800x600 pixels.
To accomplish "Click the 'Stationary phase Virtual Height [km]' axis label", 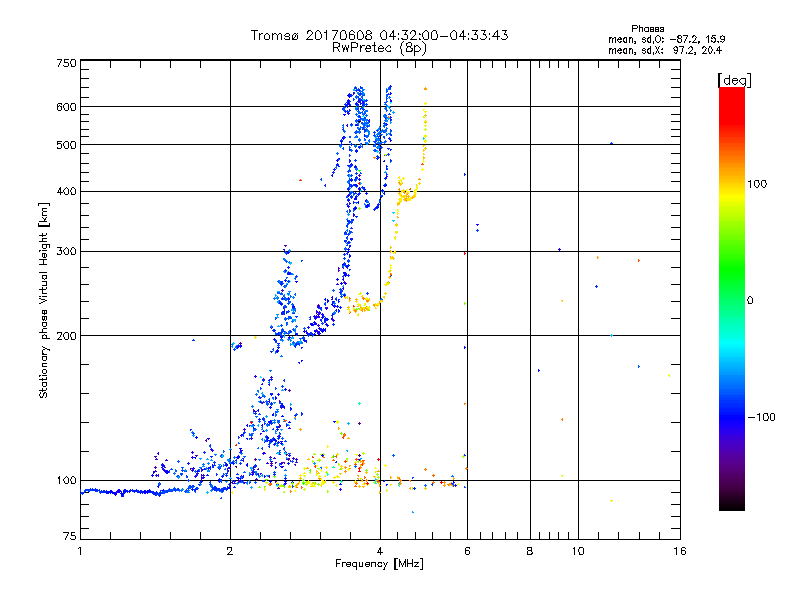I will (x=44, y=301).
